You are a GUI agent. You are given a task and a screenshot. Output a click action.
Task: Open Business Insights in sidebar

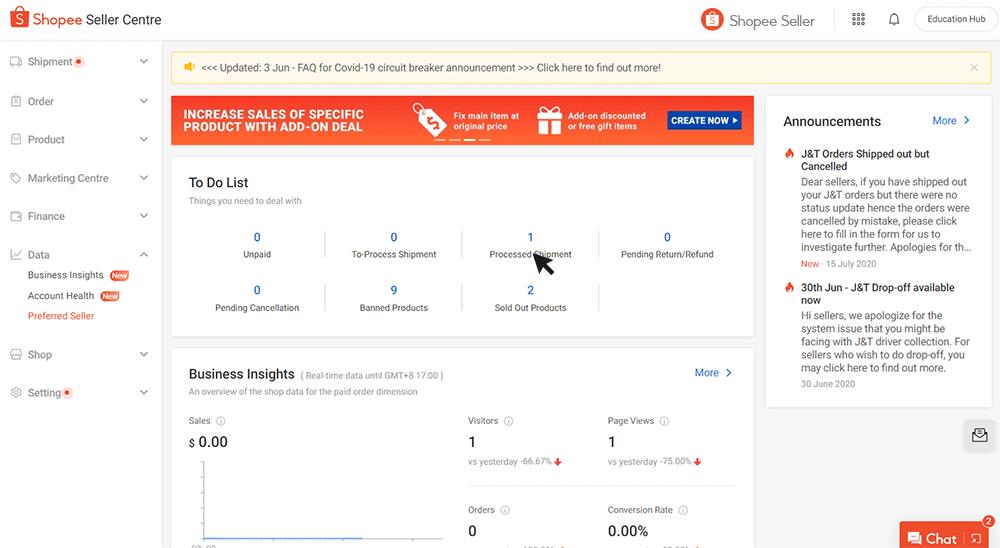(x=66, y=275)
